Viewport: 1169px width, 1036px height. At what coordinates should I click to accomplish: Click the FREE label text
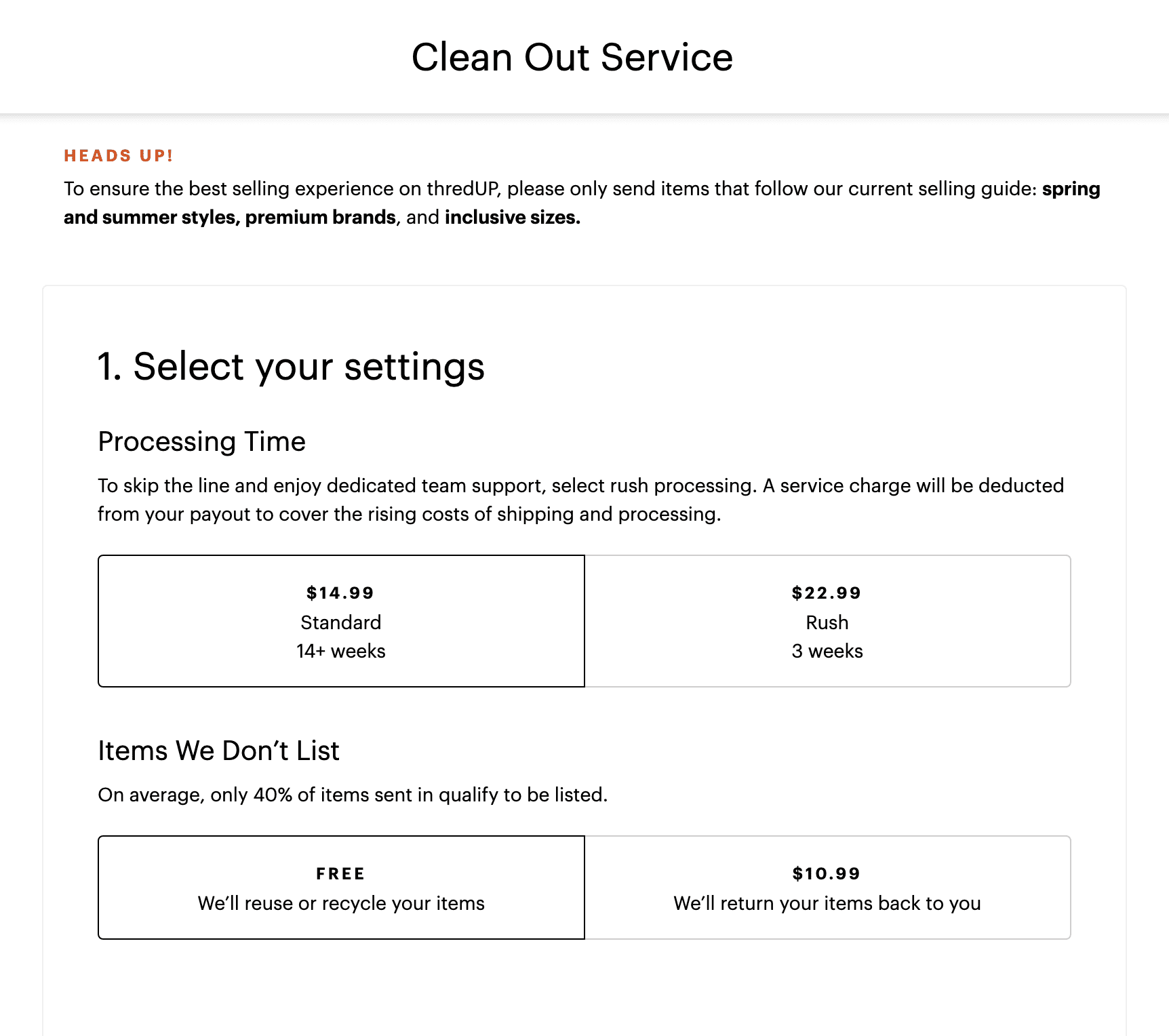pos(340,873)
